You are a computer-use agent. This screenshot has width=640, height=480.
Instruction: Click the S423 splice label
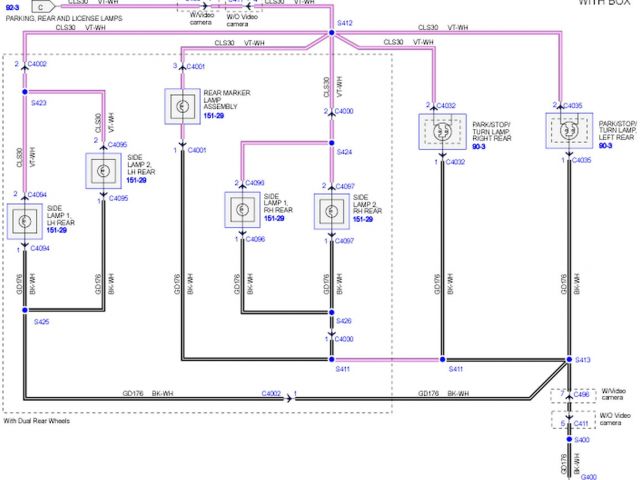click(39, 103)
